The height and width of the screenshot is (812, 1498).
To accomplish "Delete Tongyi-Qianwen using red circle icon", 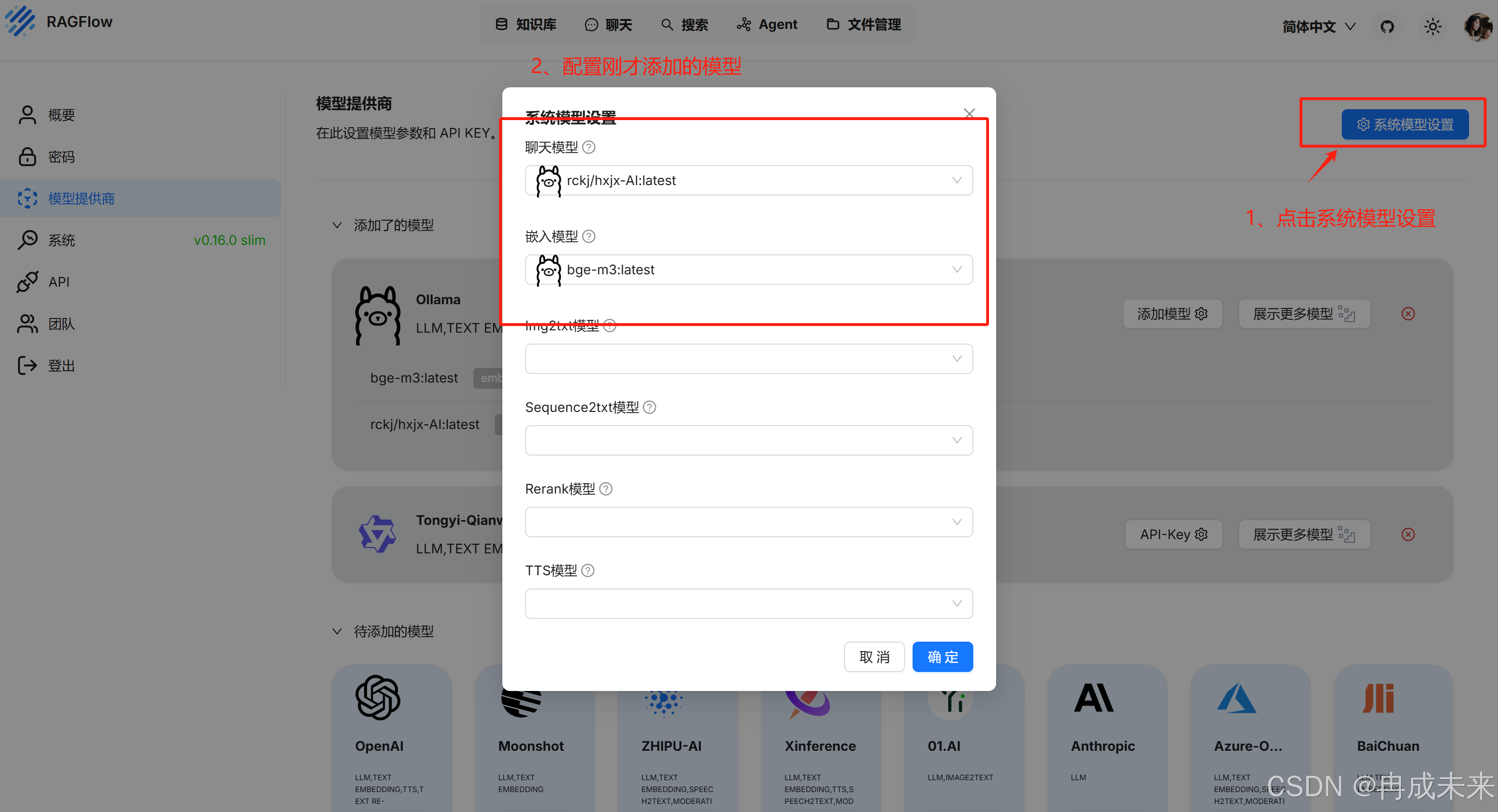I will [x=1408, y=534].
